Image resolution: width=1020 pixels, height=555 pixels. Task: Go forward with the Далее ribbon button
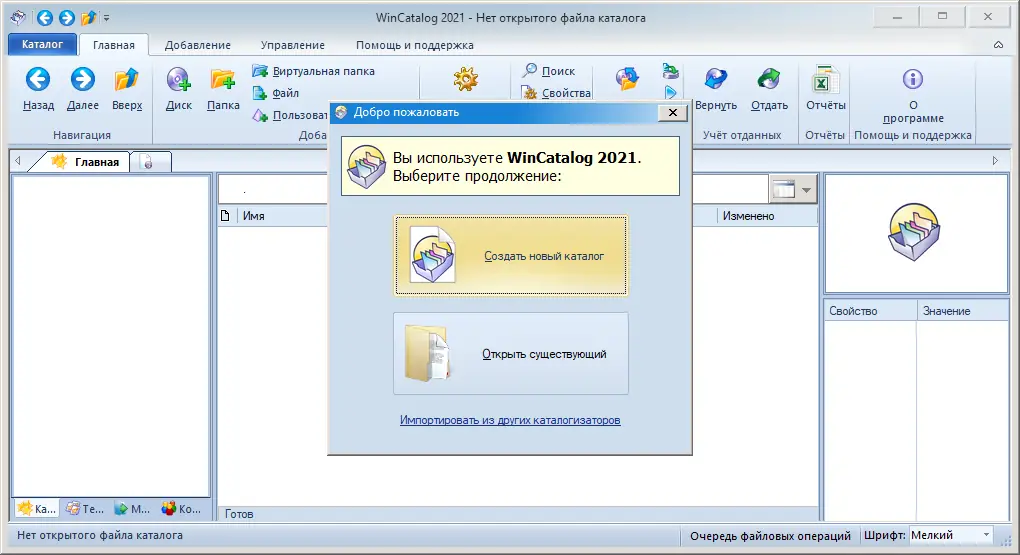tap(83, 89)
